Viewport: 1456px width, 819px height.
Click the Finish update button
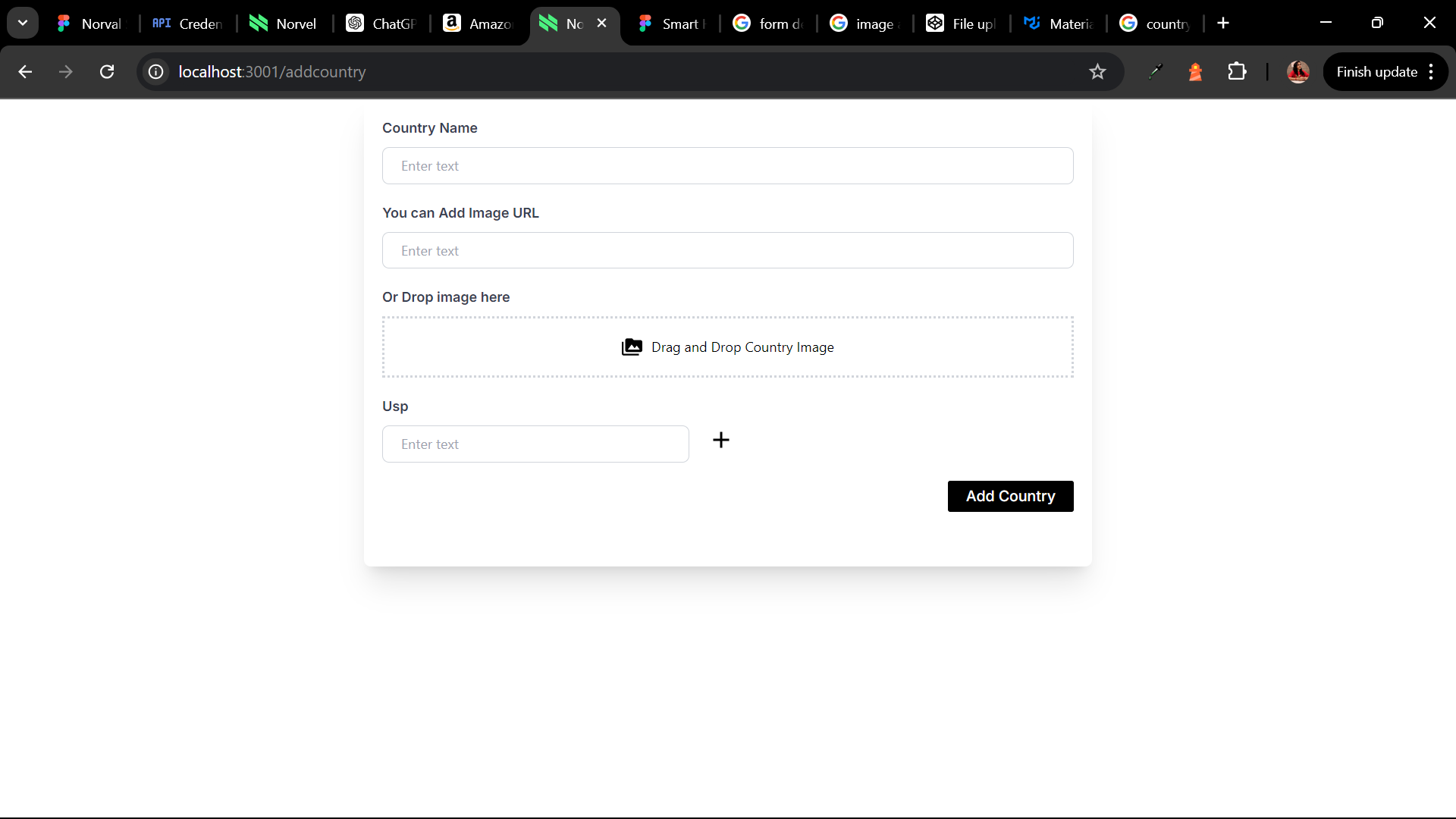tap(1376, 71)
